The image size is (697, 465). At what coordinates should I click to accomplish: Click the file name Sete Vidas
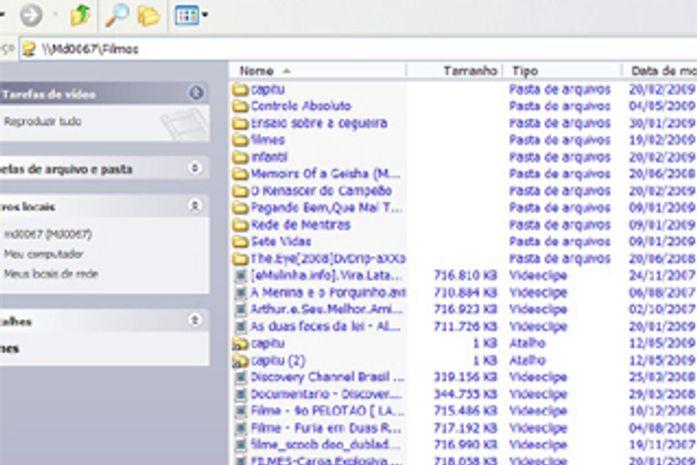pyautogui.click(x=280, y=241)
